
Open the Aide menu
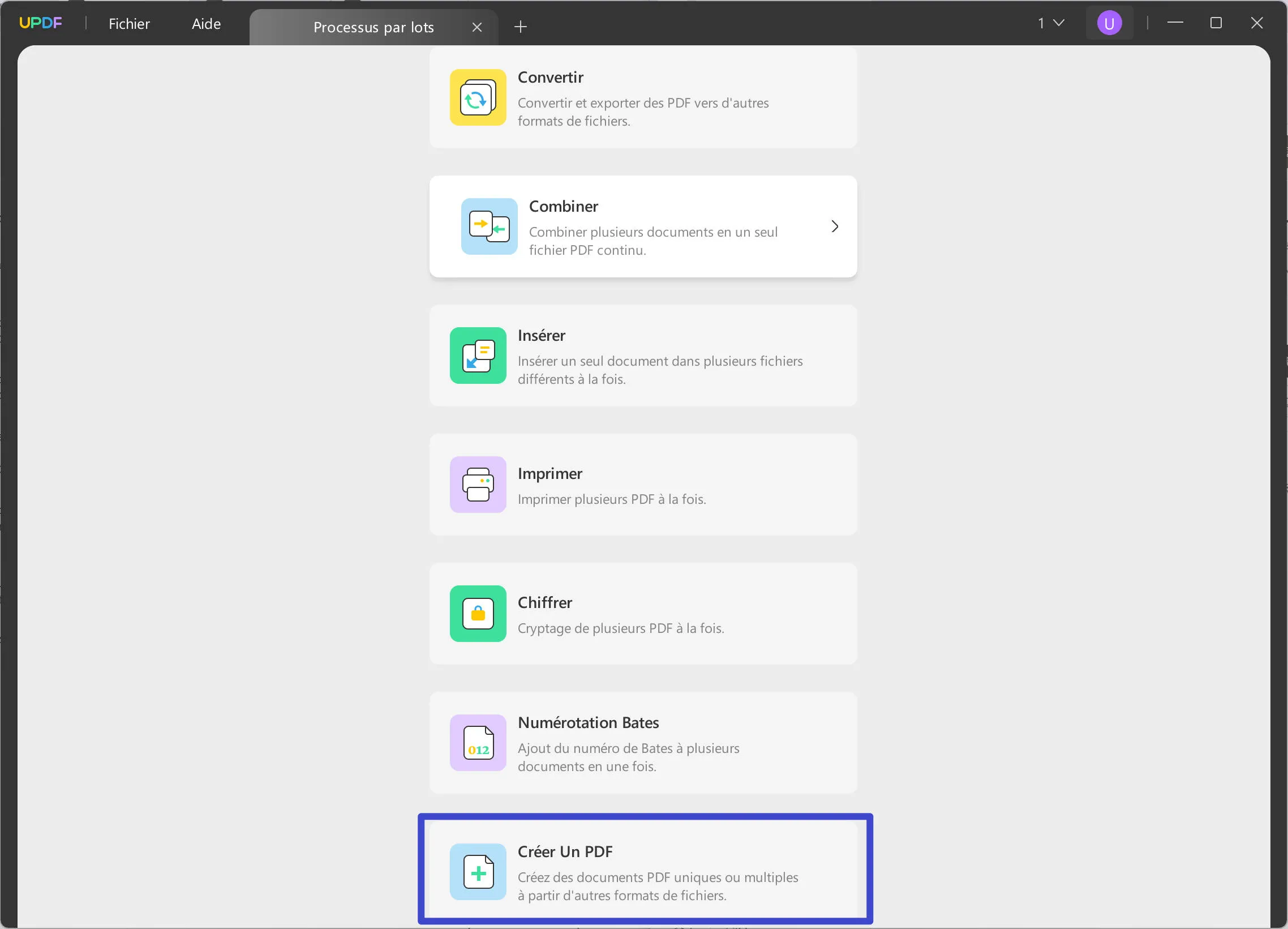[x=206, y=24]
